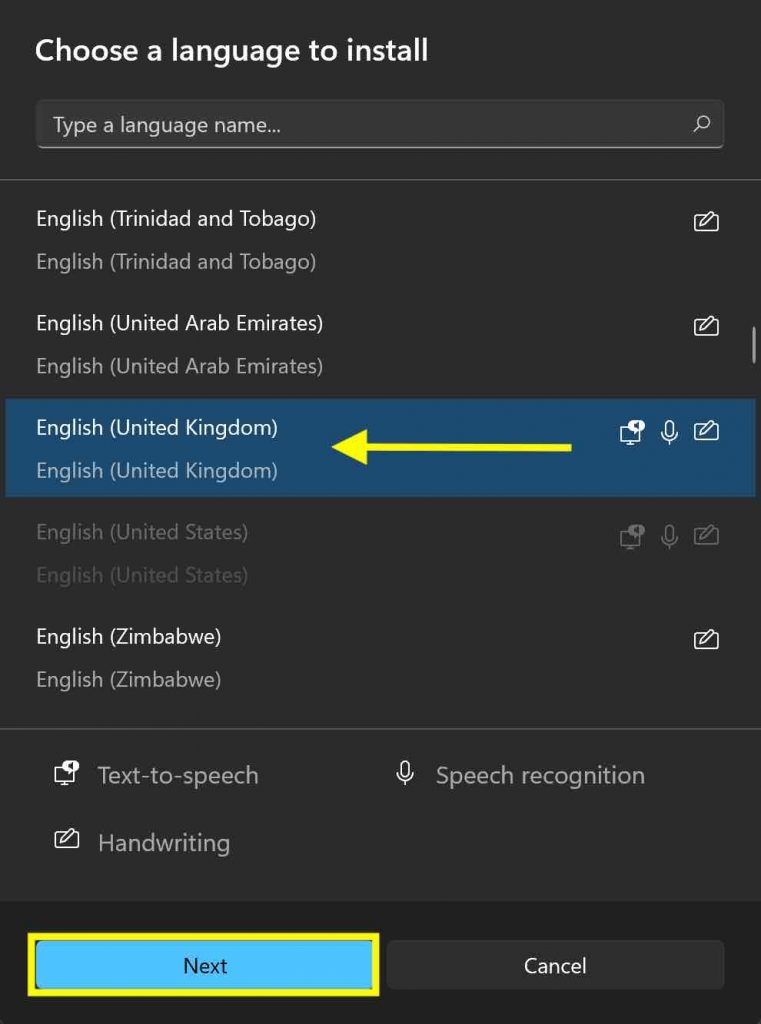This screenshot has width=761, height=1024.
Task: Click the search magnifier icon in the search bar
Action: click(703, 124)
